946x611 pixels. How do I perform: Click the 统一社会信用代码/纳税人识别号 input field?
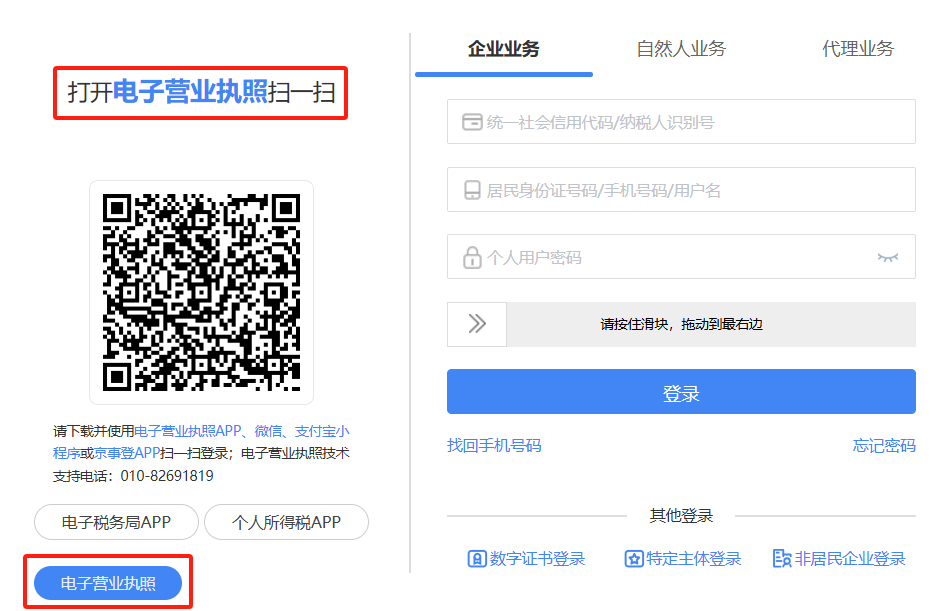pyautogui.click(x=681, y=122)
